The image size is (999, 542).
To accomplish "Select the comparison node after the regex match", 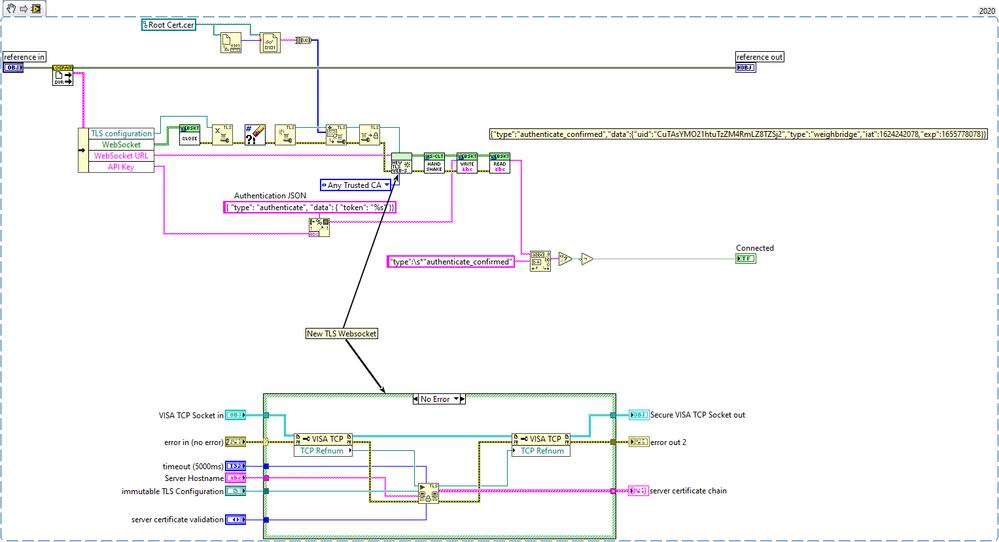I will pos(564,259).
